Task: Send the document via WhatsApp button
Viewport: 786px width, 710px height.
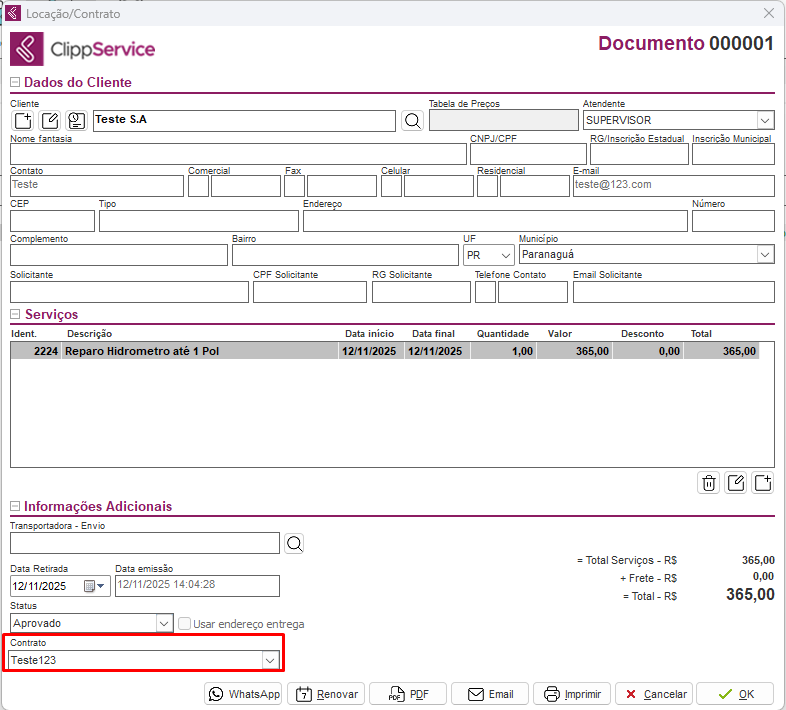Action: tap(244, 694)
